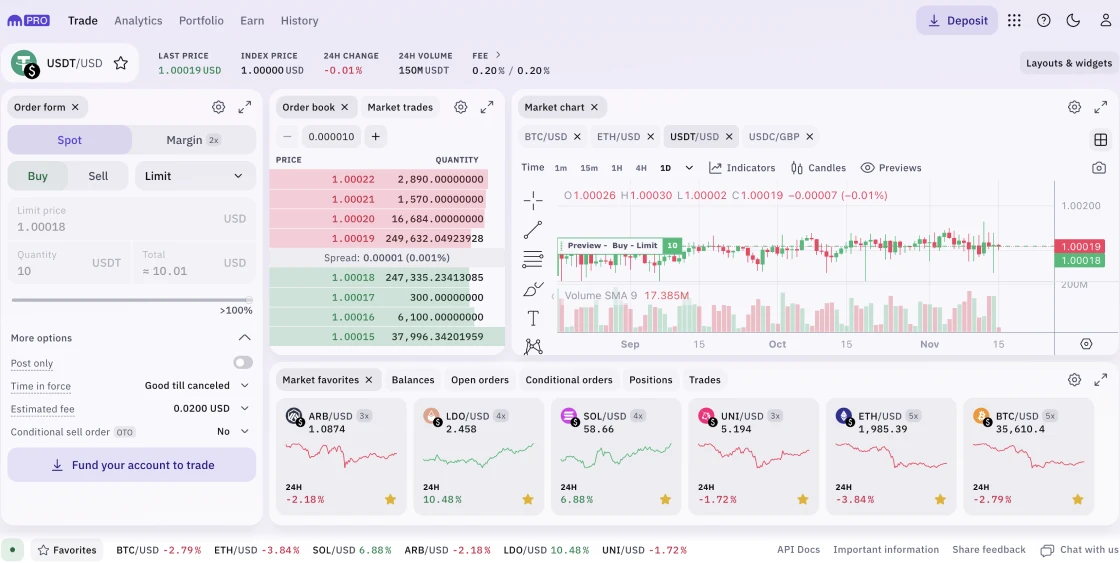Switch to the Balances tab
Viewport: 1120px width, 563px height.
413,380
